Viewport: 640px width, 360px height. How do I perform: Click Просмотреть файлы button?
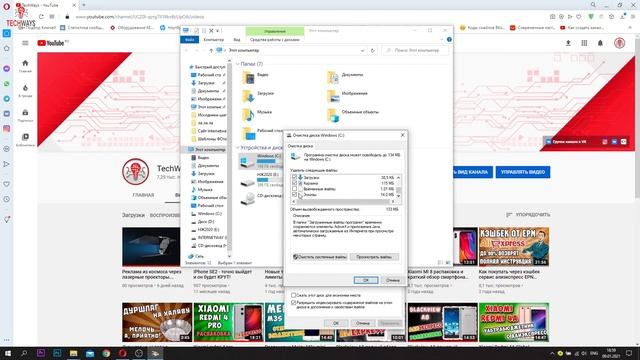point(374,257)
